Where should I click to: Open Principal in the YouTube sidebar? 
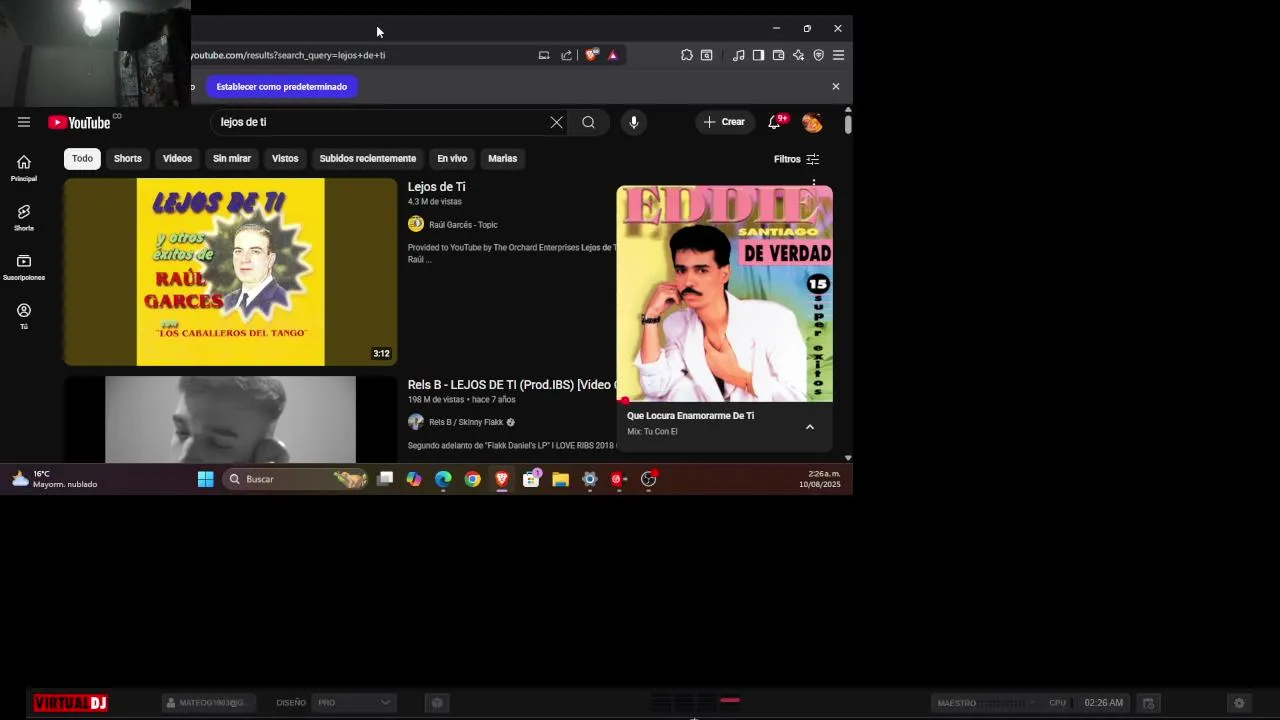tap(24, 168)
